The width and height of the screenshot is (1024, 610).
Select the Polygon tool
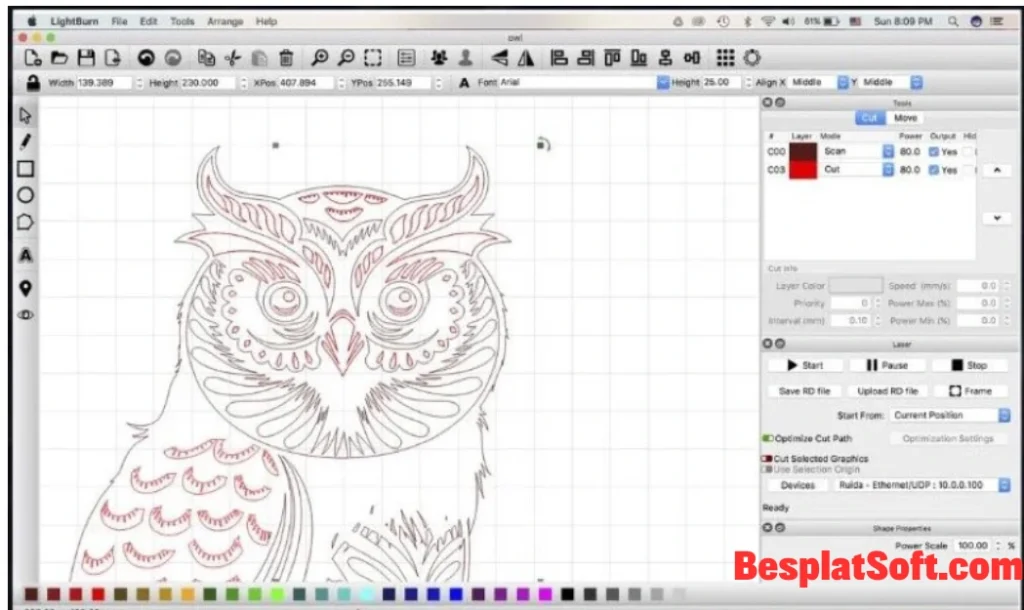coord(26,222)
